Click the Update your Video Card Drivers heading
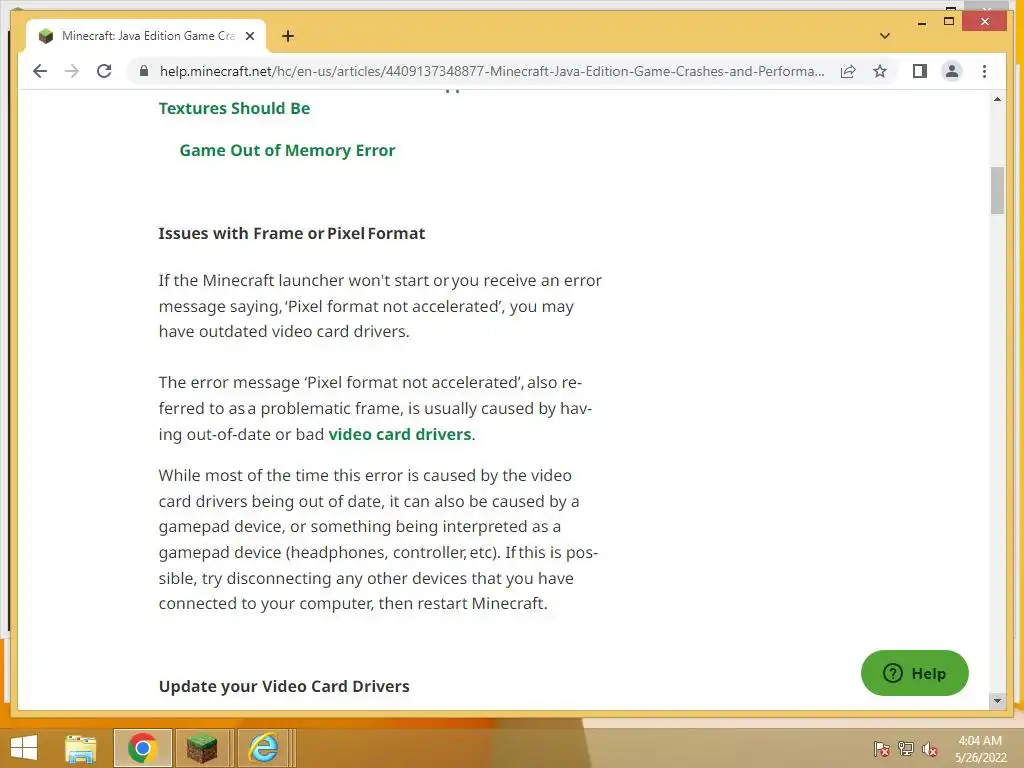Viewport: 1024px width, 768px height. [x=284, y=686]
